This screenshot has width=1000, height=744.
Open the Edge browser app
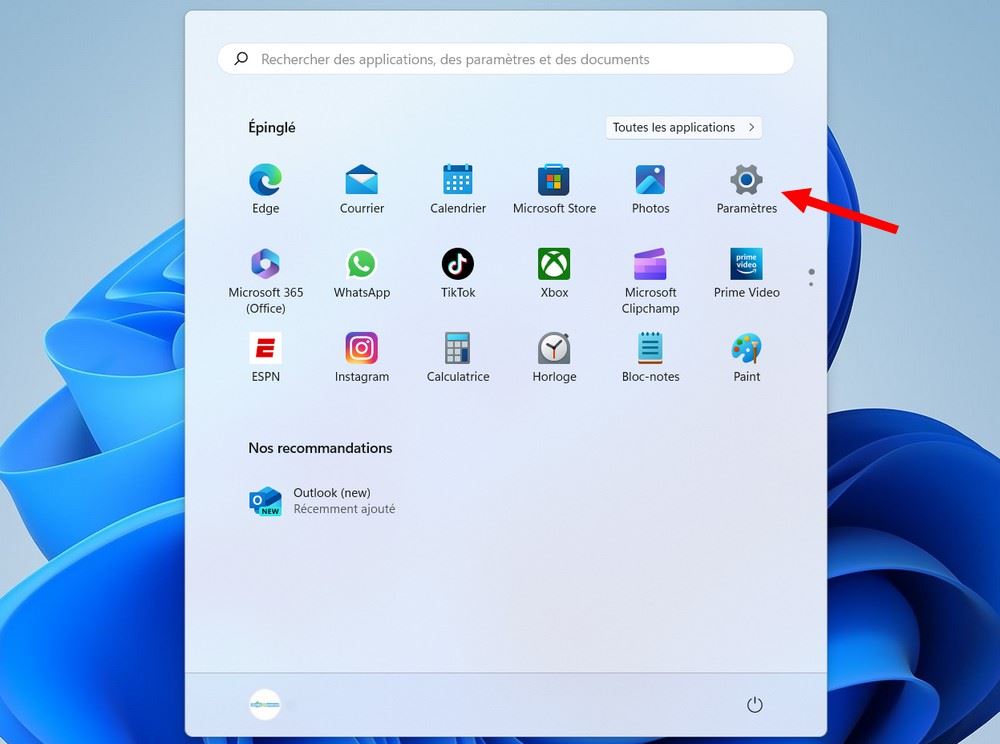click(x=265, y=189)
